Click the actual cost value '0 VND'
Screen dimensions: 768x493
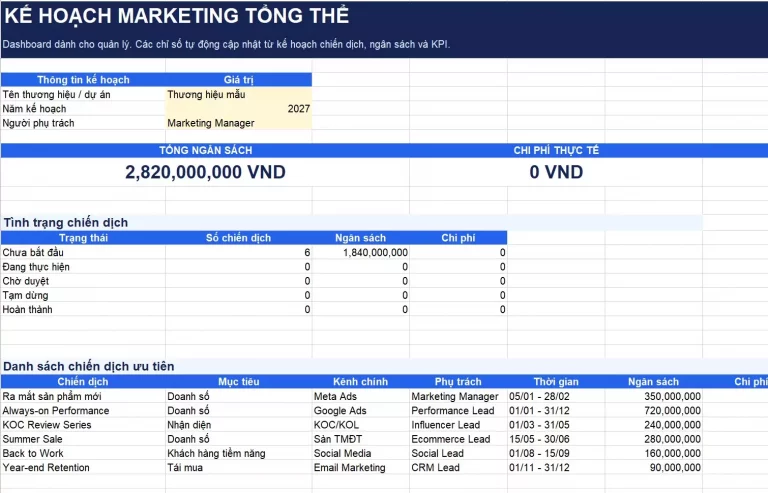(556, 172)
